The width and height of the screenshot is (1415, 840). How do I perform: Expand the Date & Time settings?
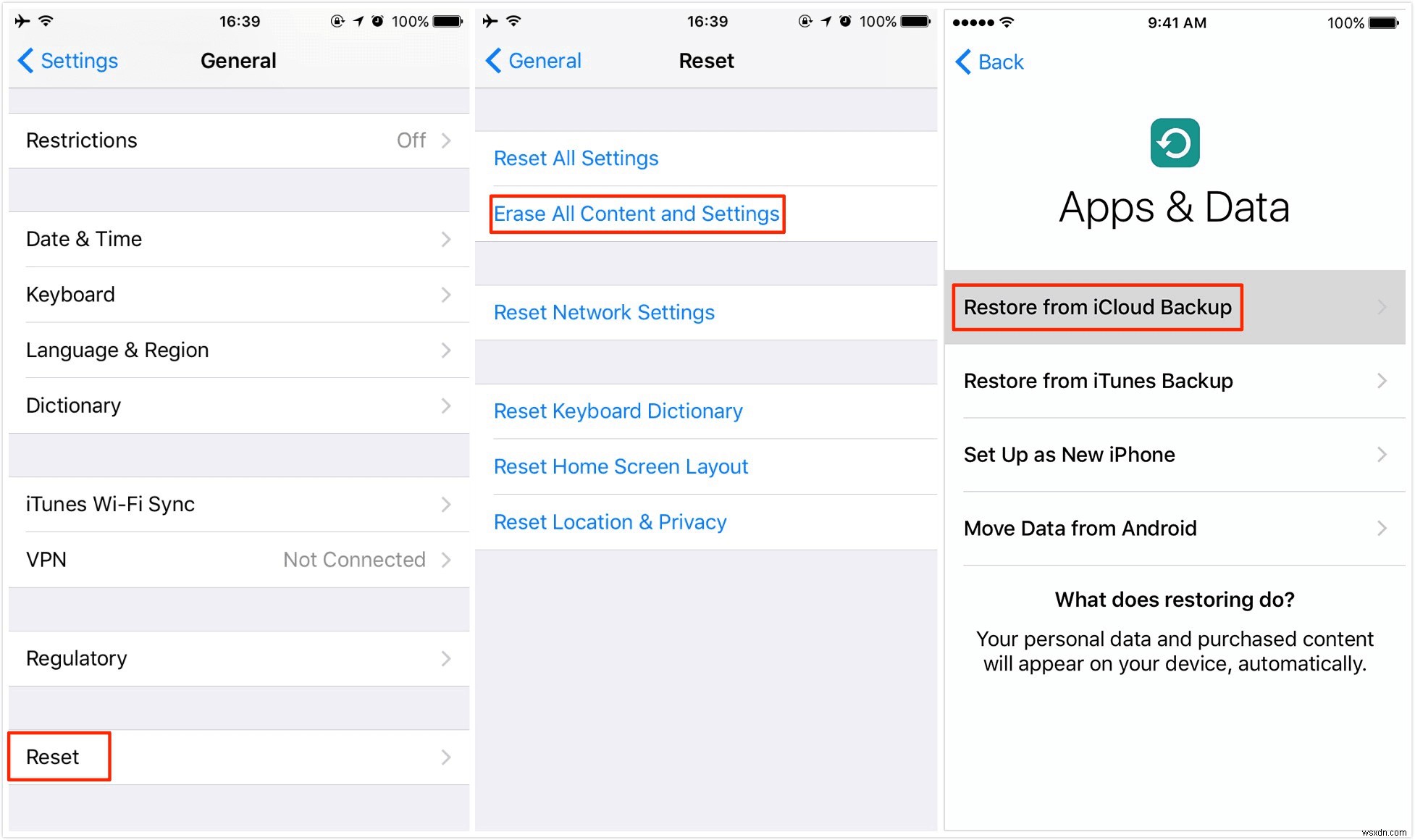[237, 238]
